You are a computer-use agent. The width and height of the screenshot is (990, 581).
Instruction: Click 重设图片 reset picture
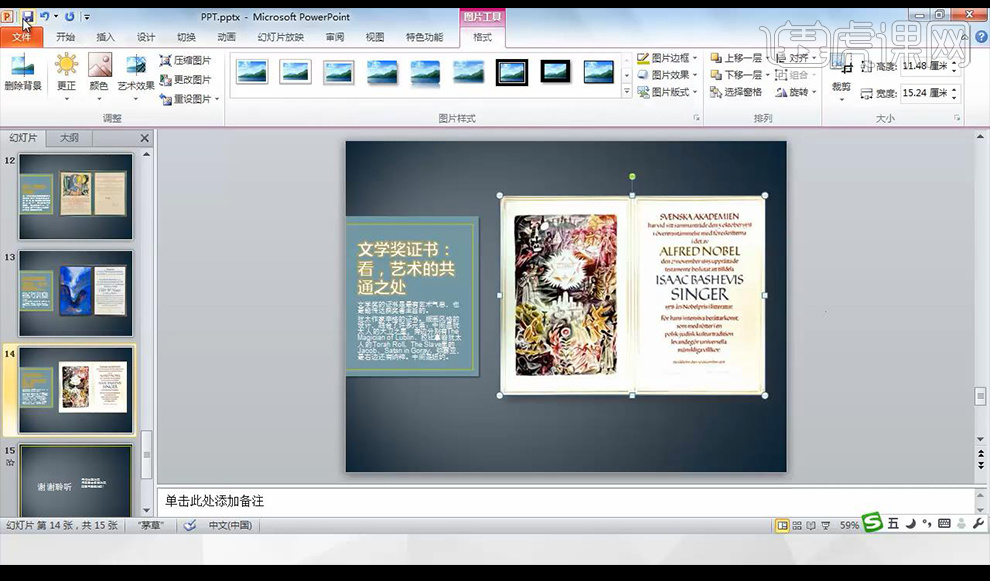[x=185, y=99]
